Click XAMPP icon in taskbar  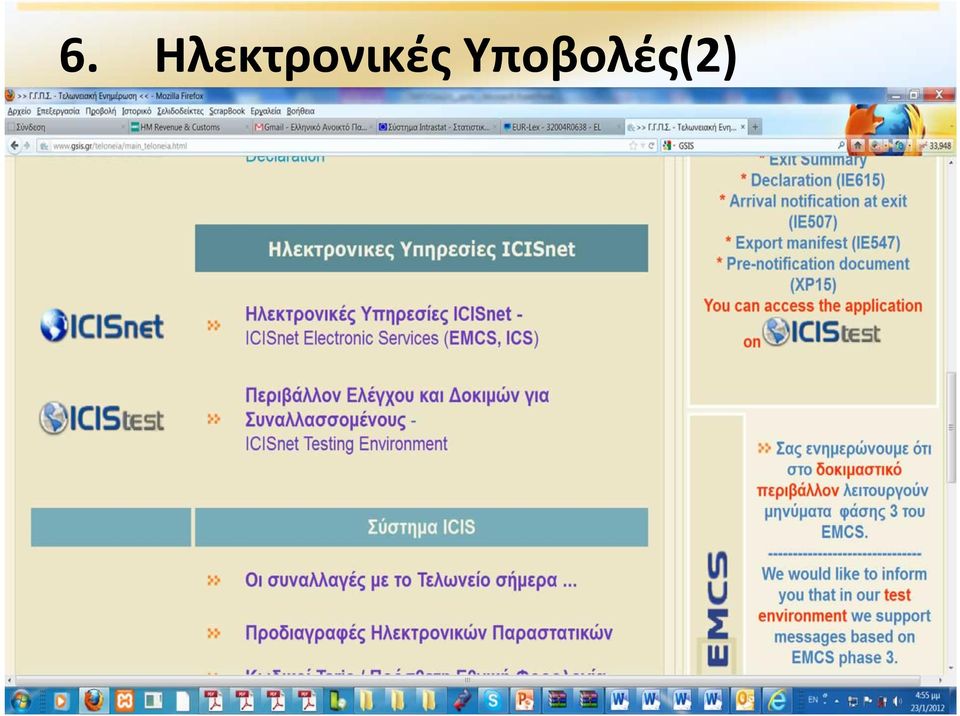[124, 700]
